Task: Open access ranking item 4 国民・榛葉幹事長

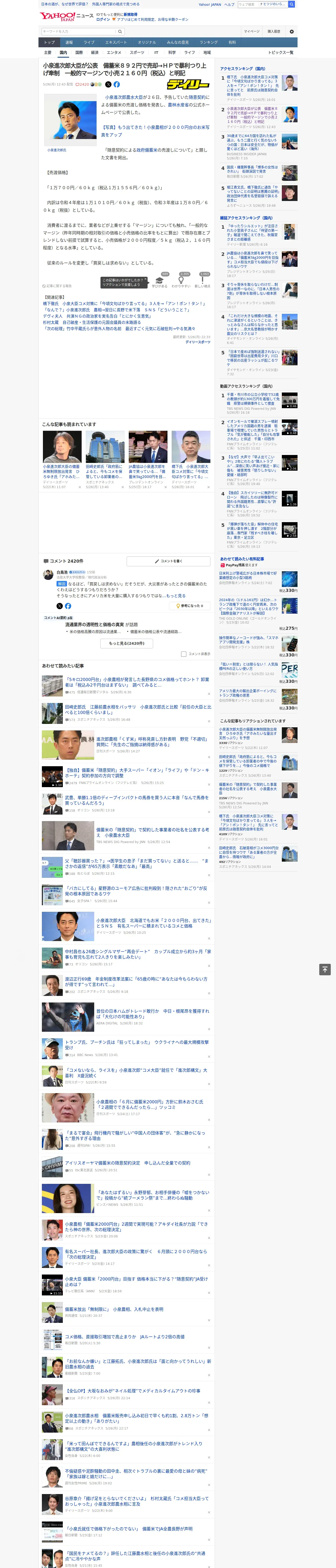Action: pyautogui.click(x=253, y=169)
